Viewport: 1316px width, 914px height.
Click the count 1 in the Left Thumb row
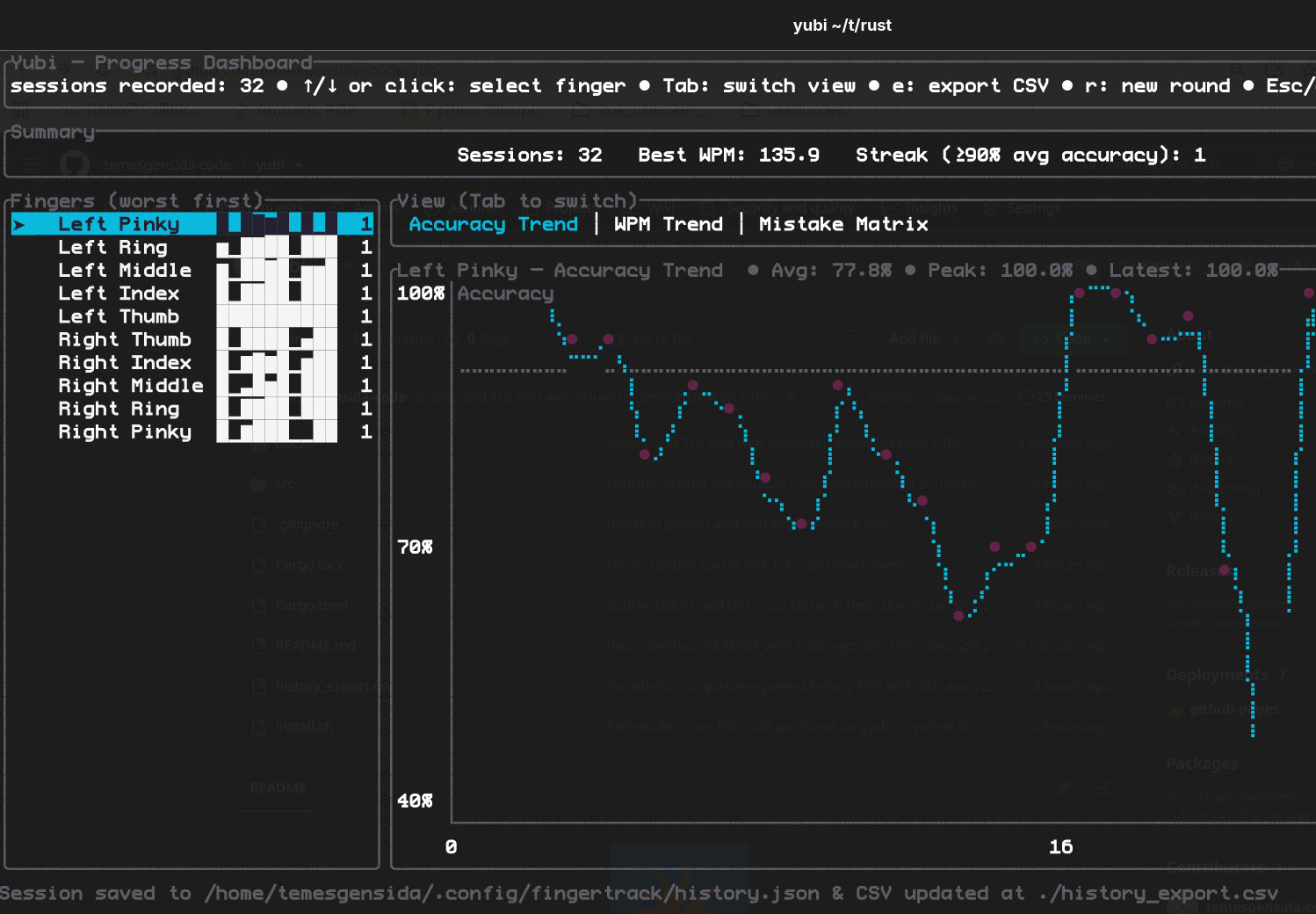(x=366, y=316)
